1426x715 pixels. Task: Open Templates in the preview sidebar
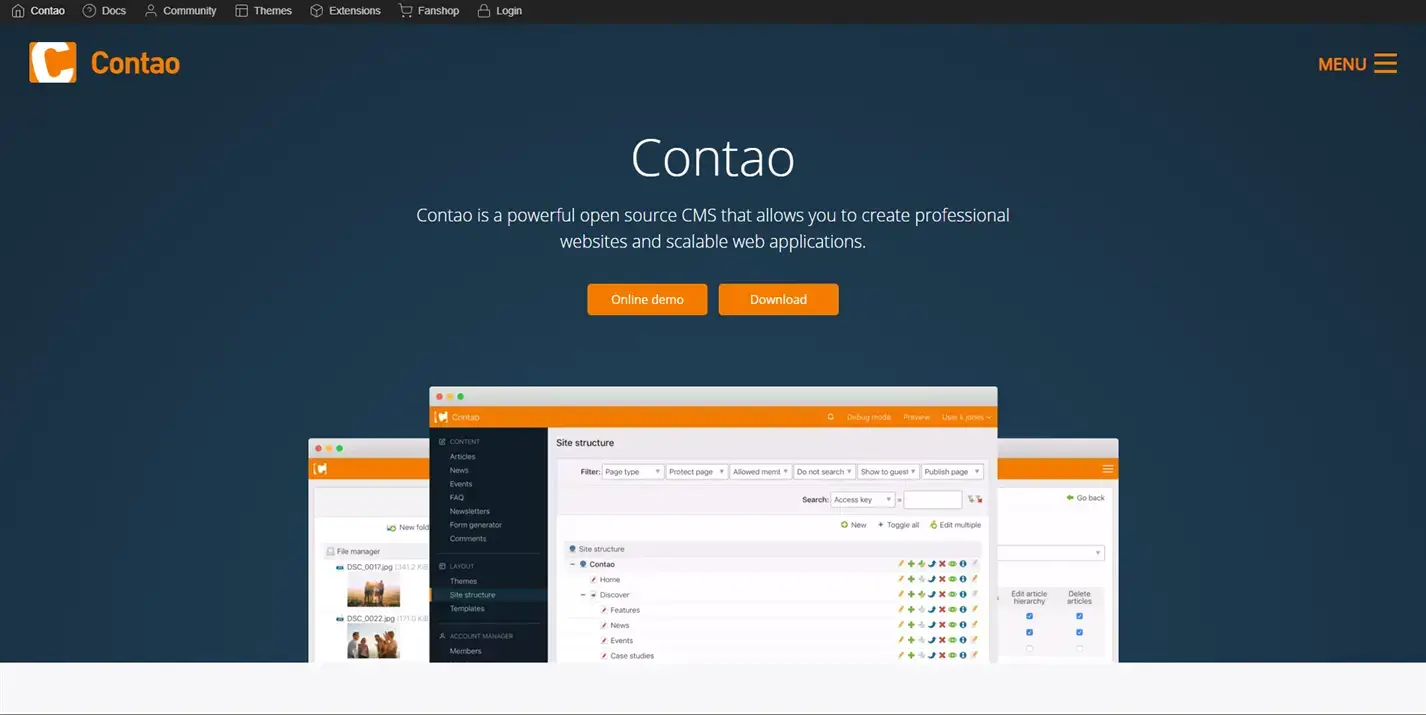tap(467, 609)
